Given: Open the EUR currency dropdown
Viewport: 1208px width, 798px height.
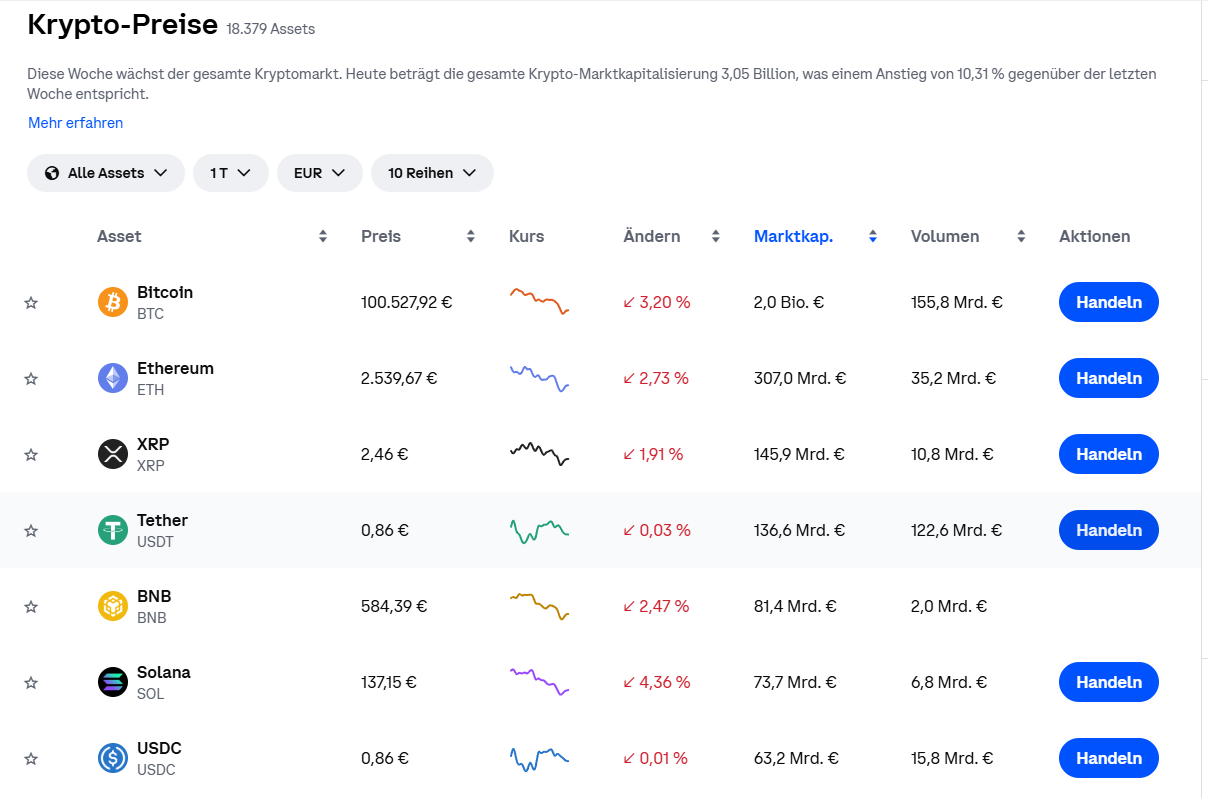Looking at the screenshot, I should tap(320, 173).
